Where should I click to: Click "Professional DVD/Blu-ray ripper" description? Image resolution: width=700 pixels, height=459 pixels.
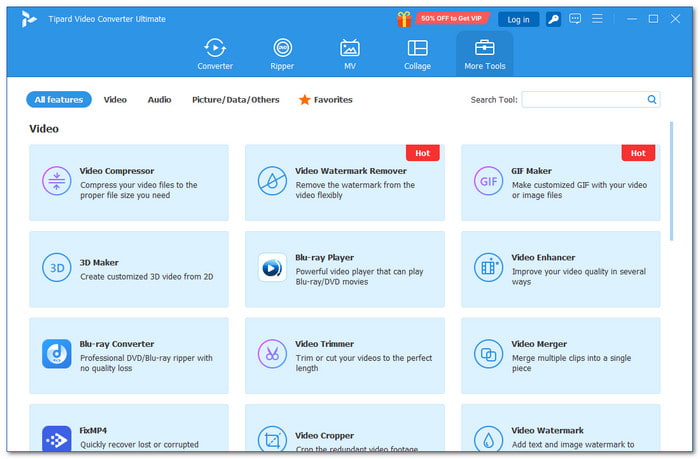(x=146, y=363)
